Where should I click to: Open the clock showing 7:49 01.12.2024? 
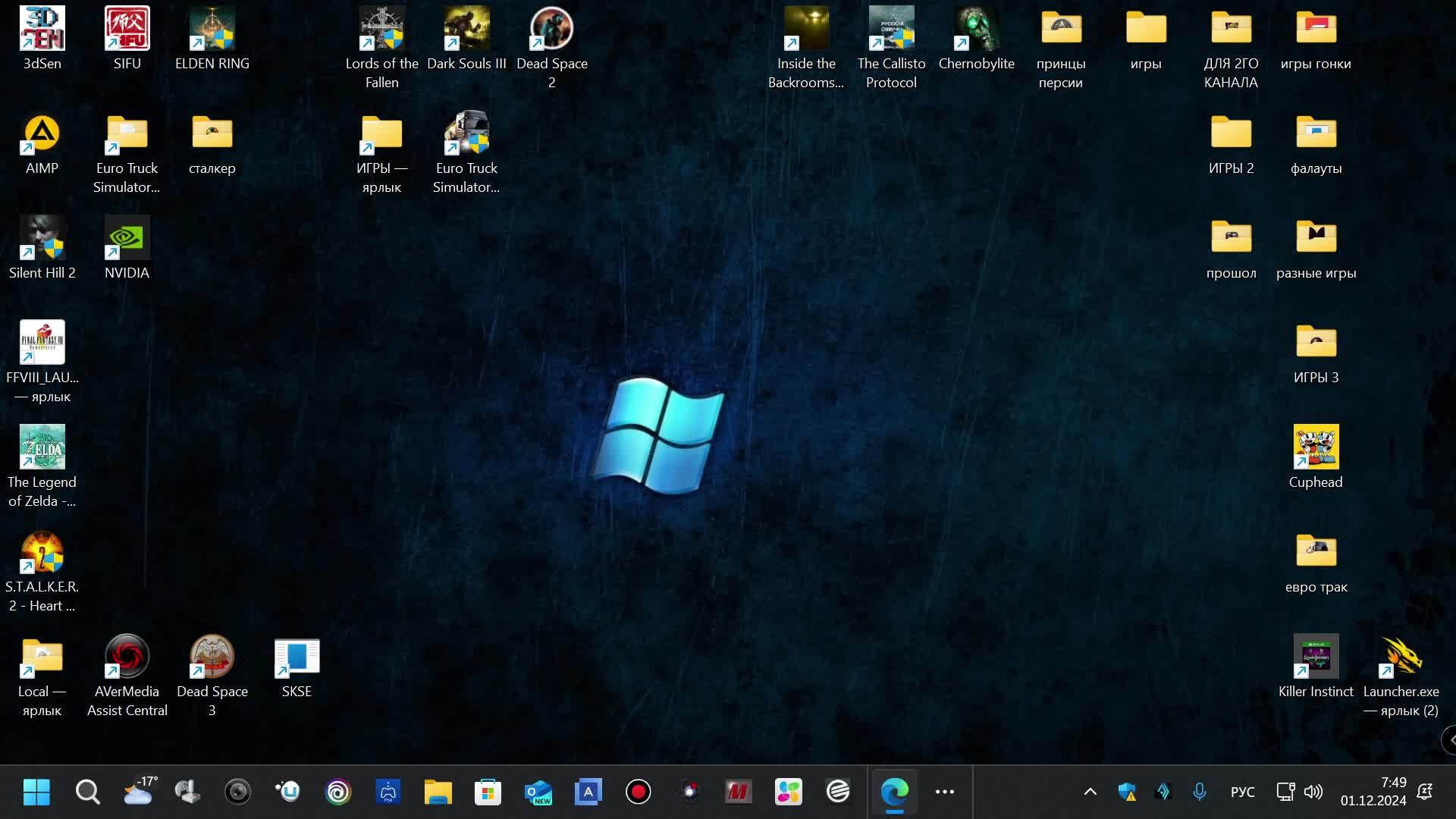1373,792
